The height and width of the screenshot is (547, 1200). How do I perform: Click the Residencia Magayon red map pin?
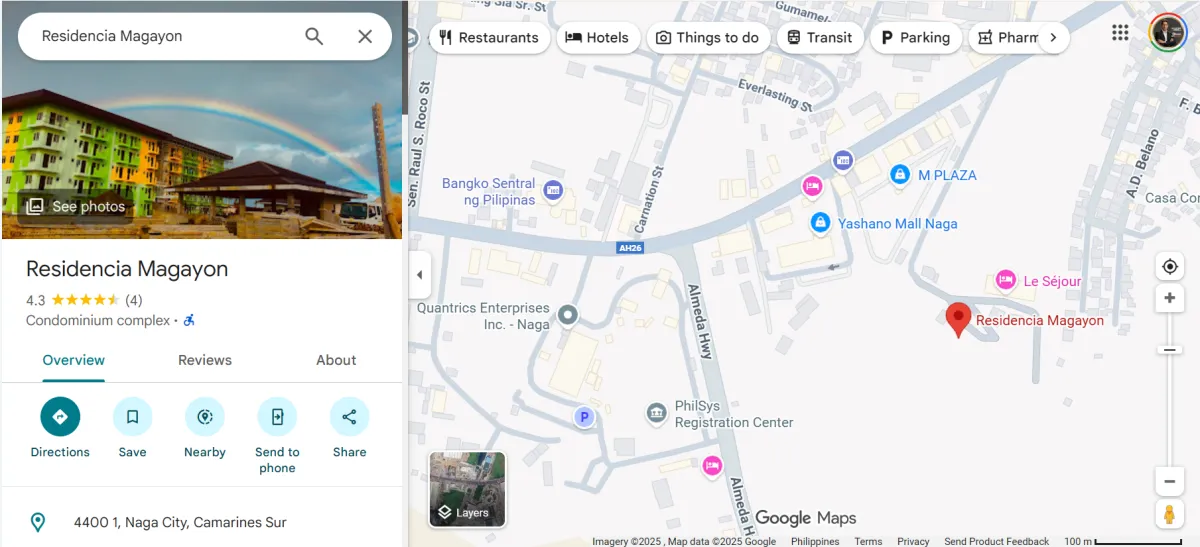[958, 320]
